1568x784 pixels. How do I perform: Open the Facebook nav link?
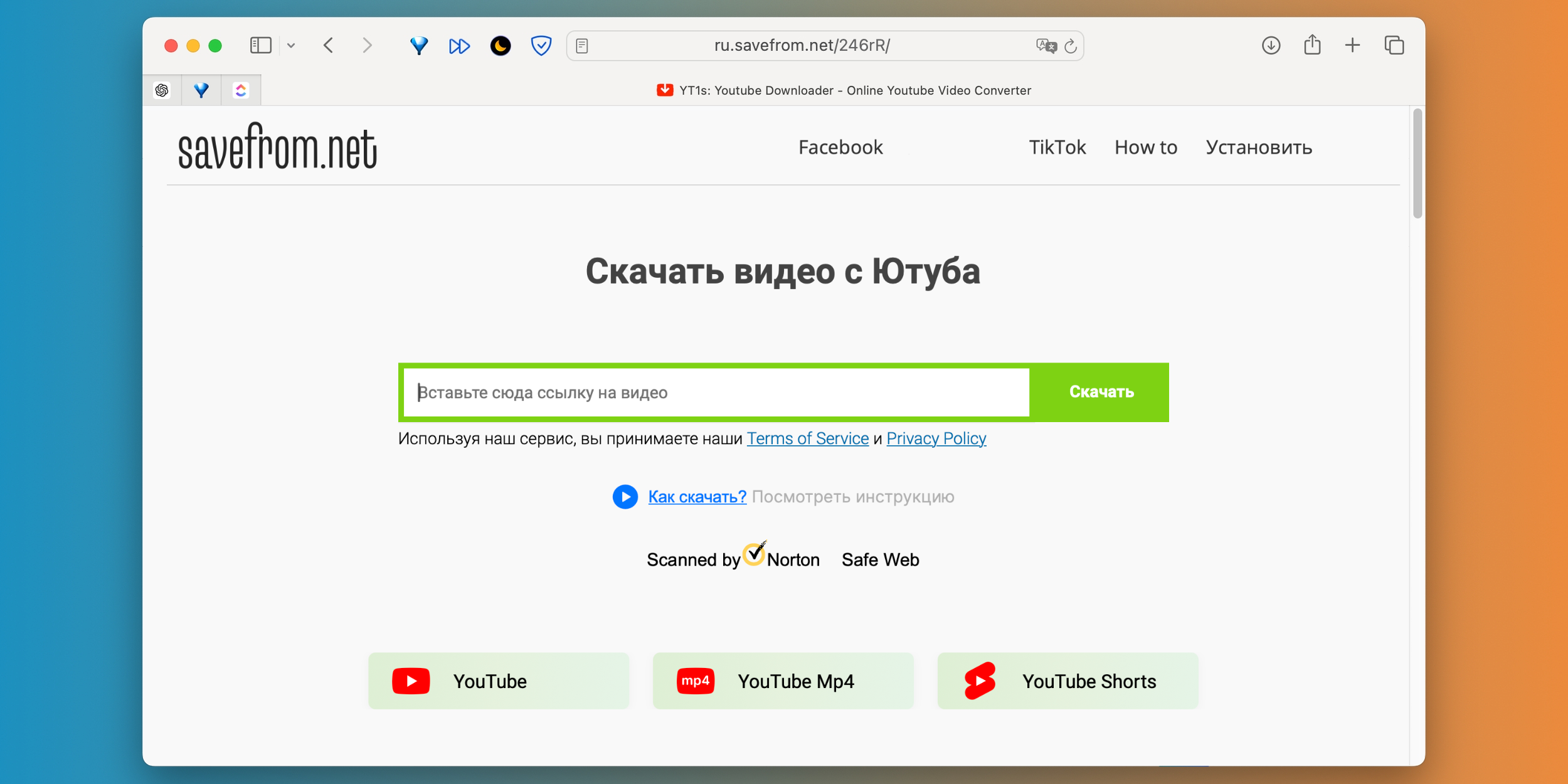840,147
